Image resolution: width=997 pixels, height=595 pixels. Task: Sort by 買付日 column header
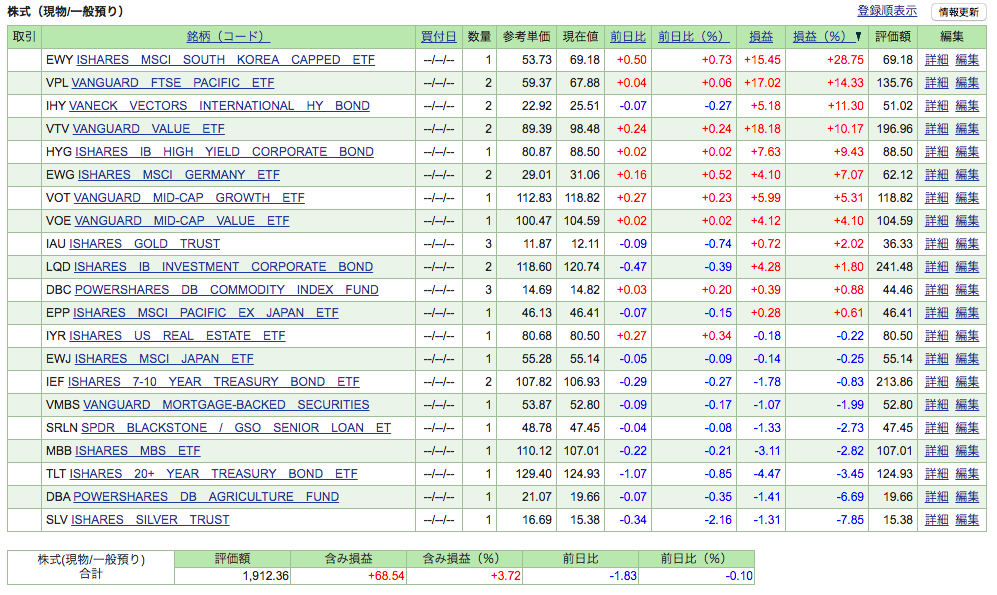[x=439, y=37]
